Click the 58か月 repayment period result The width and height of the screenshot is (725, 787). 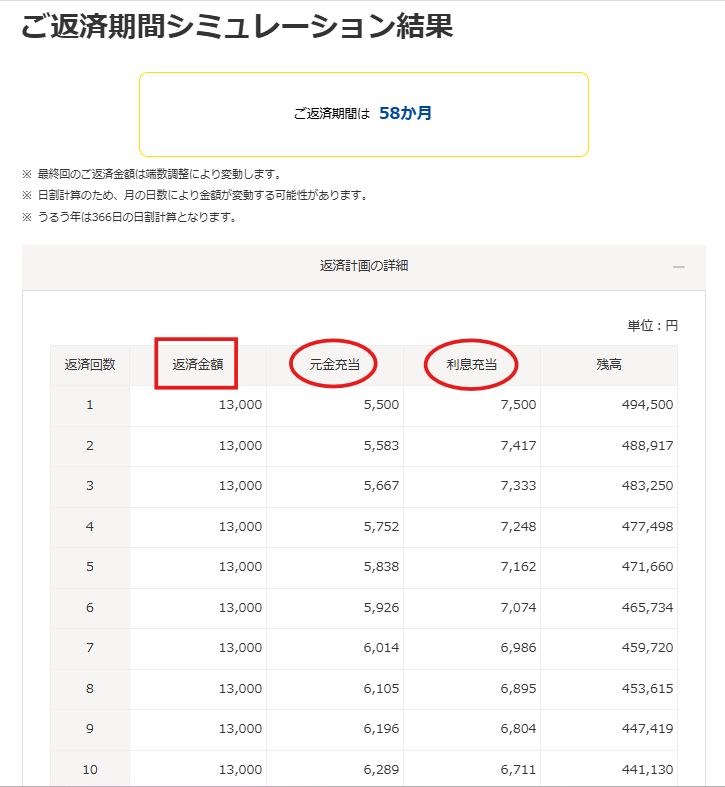tap(405, 113)
